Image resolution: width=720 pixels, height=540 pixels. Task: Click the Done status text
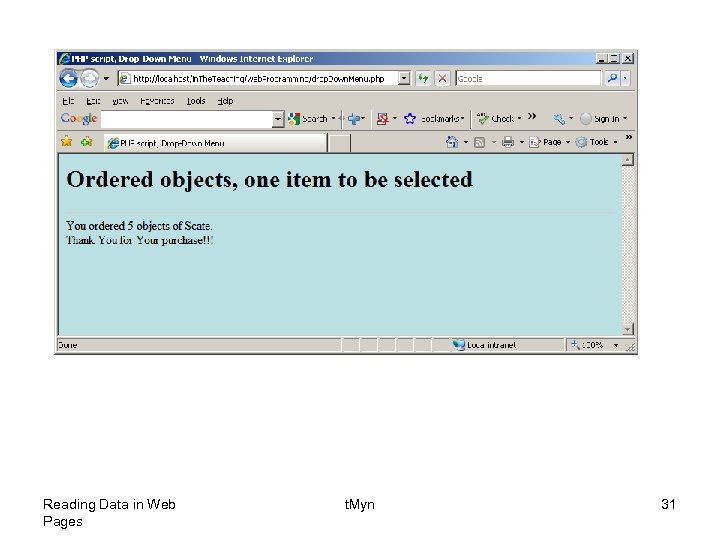pyautogui.click(x=68, y=345)
